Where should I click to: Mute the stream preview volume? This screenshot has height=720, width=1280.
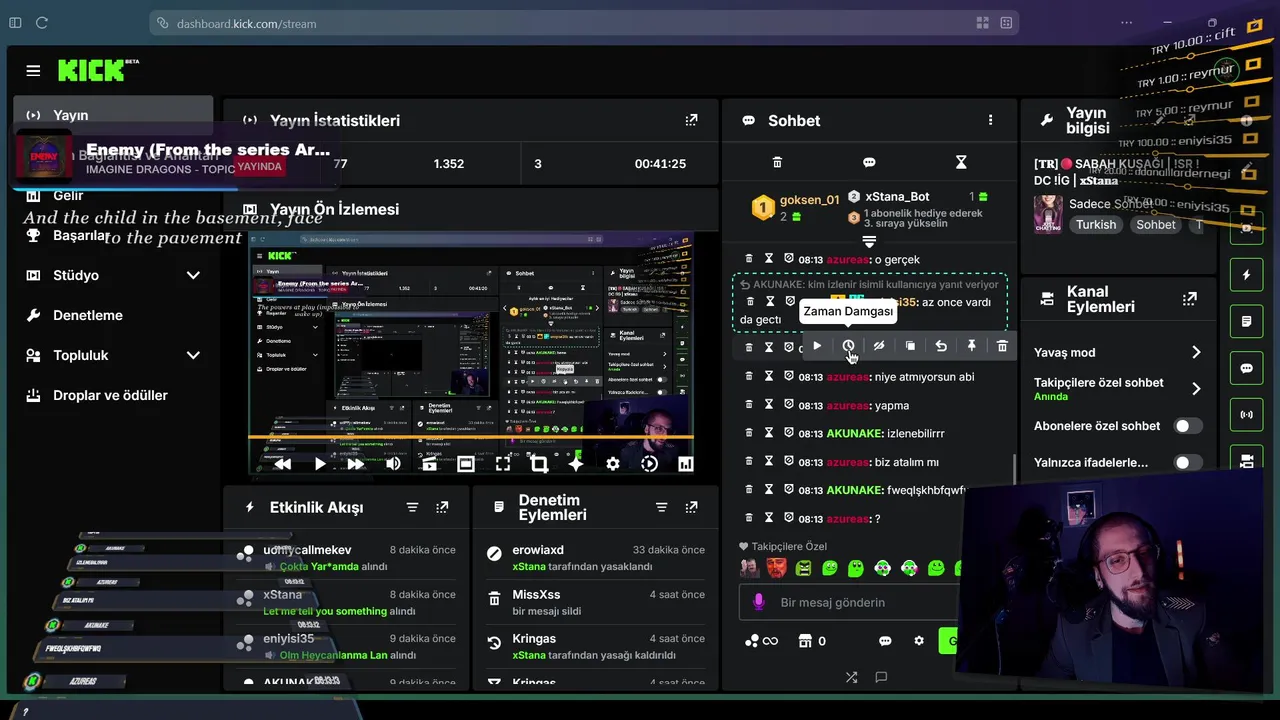pos(393,464)
